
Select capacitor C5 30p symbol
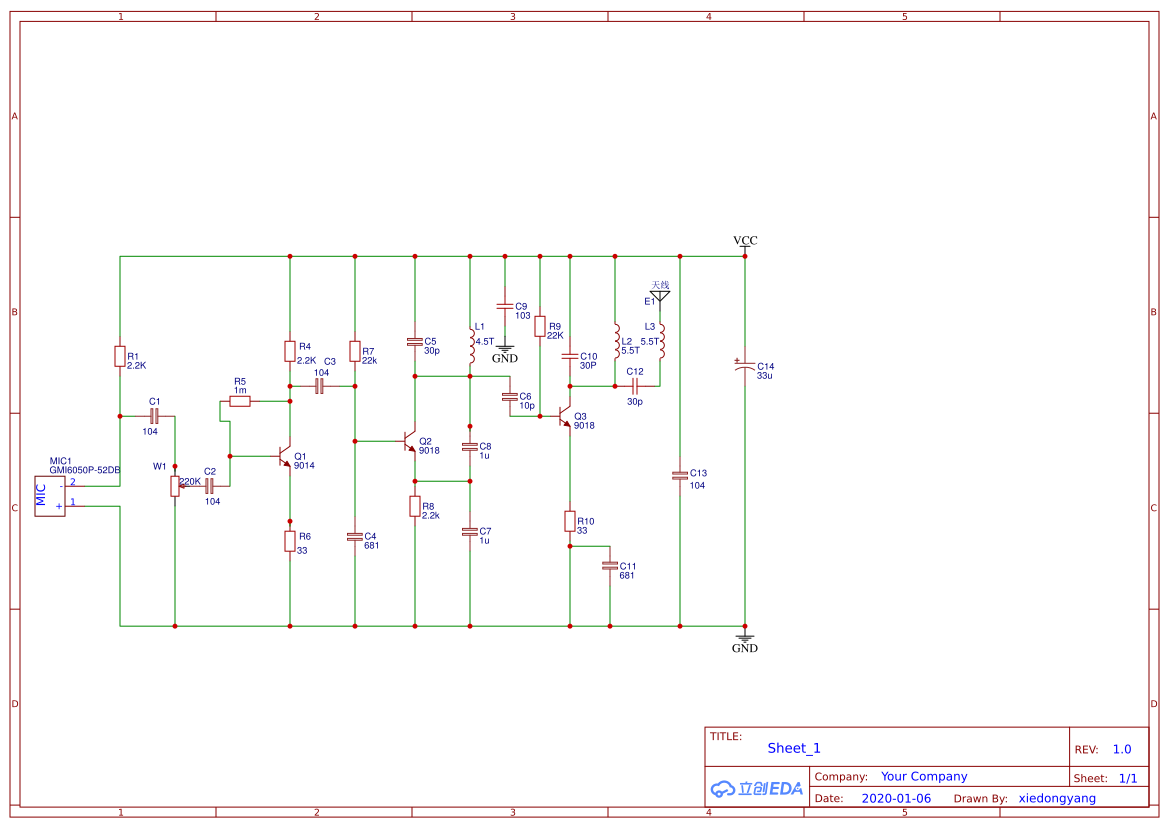[415, 341]
